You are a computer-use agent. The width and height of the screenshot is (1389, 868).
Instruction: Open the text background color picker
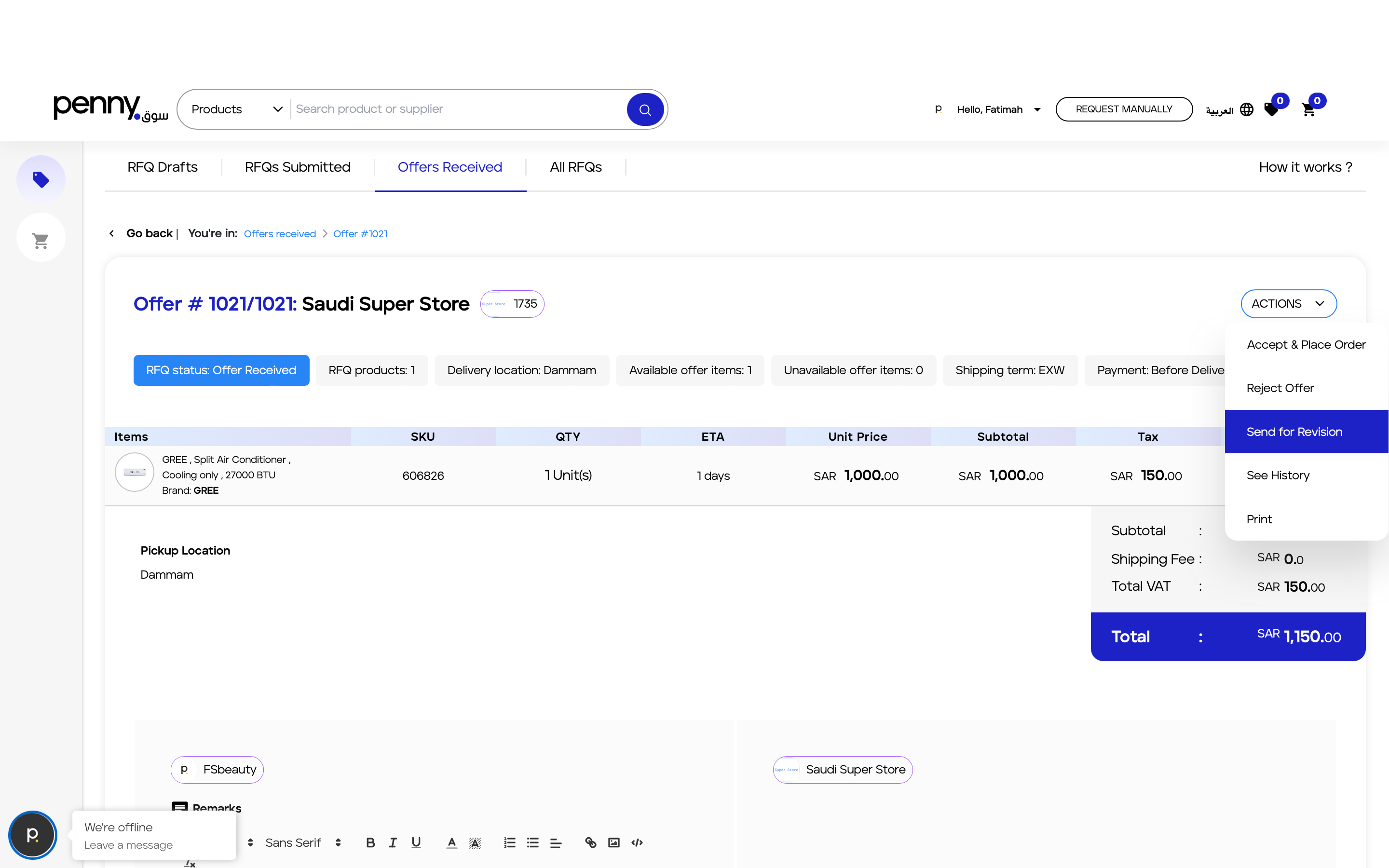coord(475,843)
